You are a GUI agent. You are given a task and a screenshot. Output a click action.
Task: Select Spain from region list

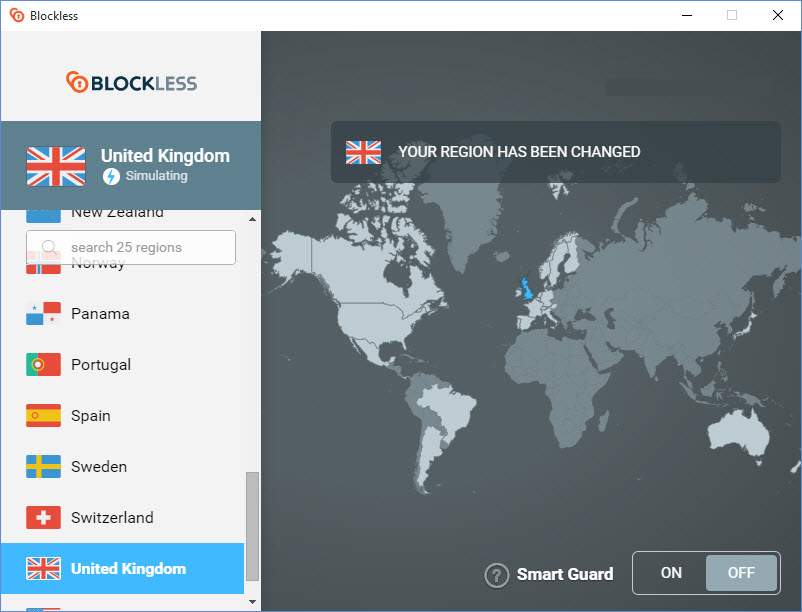tap(123, 415)
